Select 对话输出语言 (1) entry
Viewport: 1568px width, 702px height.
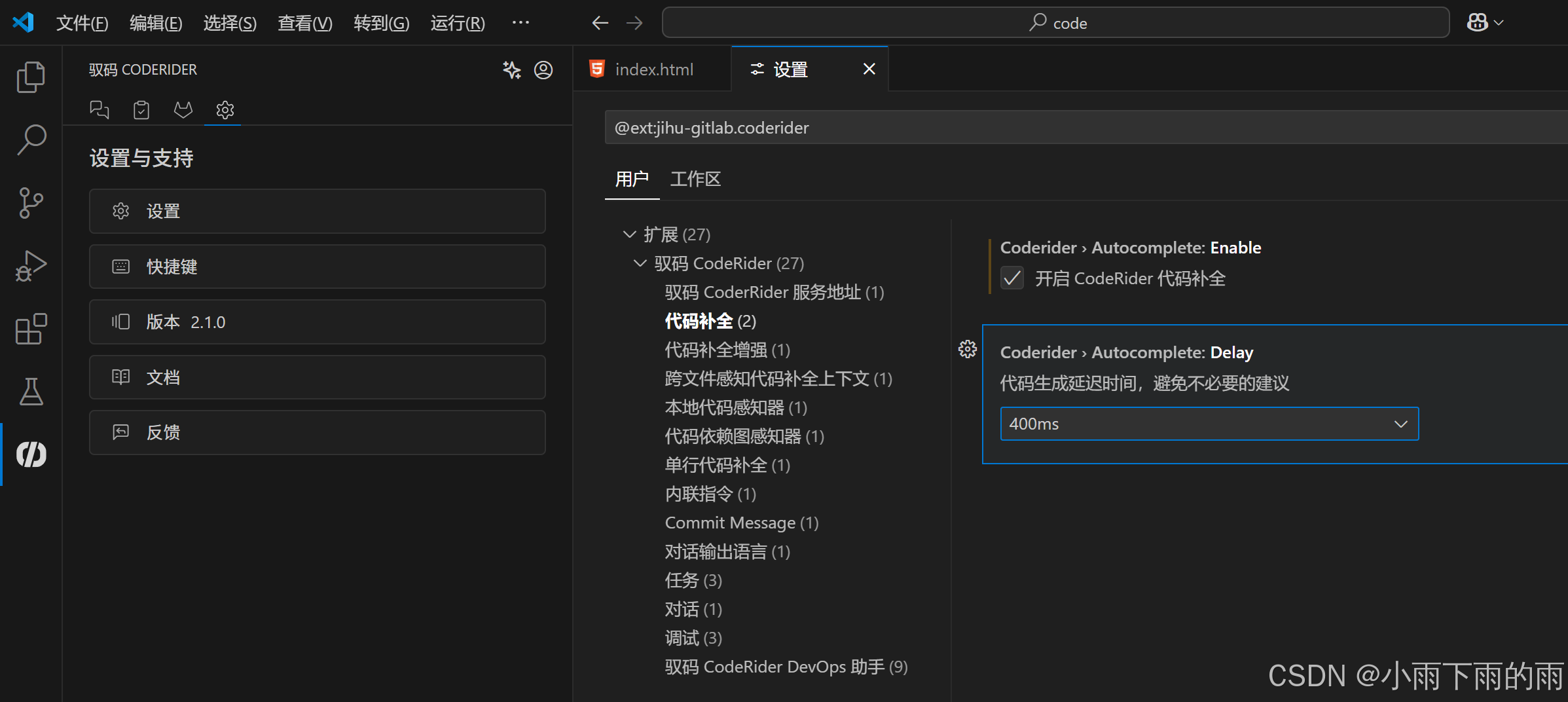(x=727, y=551)
